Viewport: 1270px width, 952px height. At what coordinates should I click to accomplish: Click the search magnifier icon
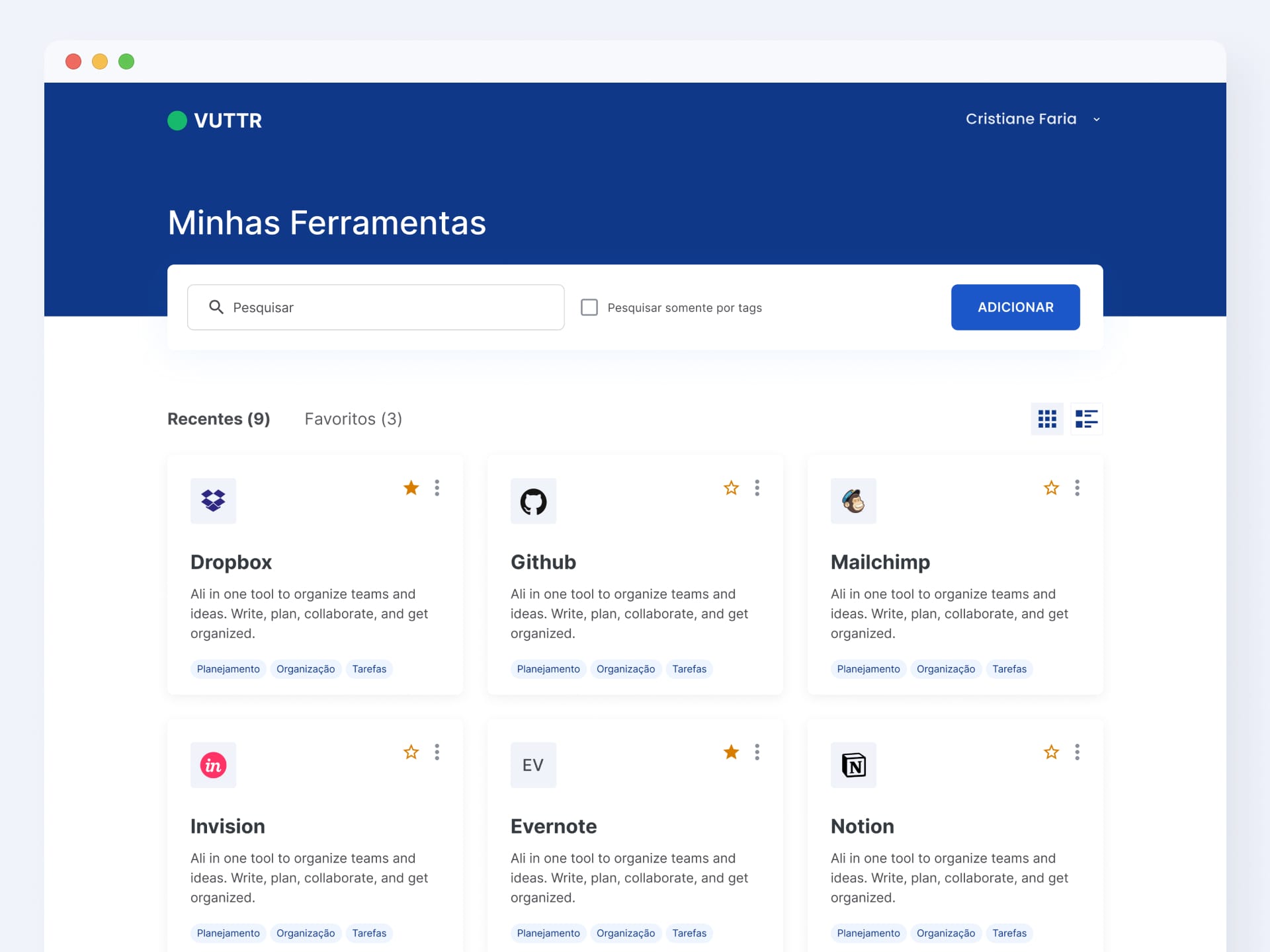click(x=216, y=307)
